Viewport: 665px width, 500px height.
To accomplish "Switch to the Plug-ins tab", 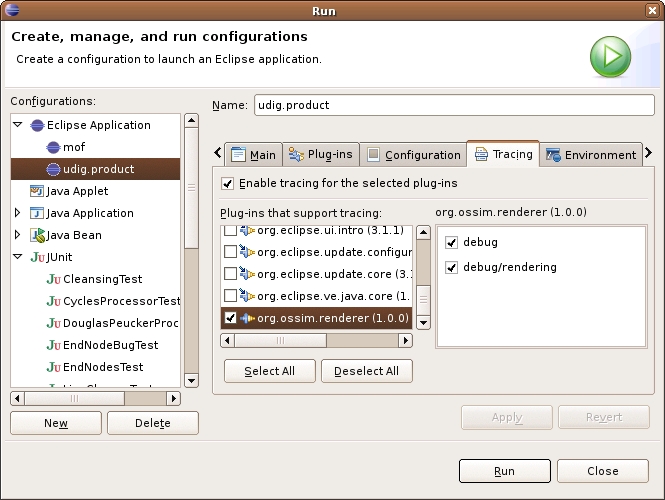I will coord(321,154).
